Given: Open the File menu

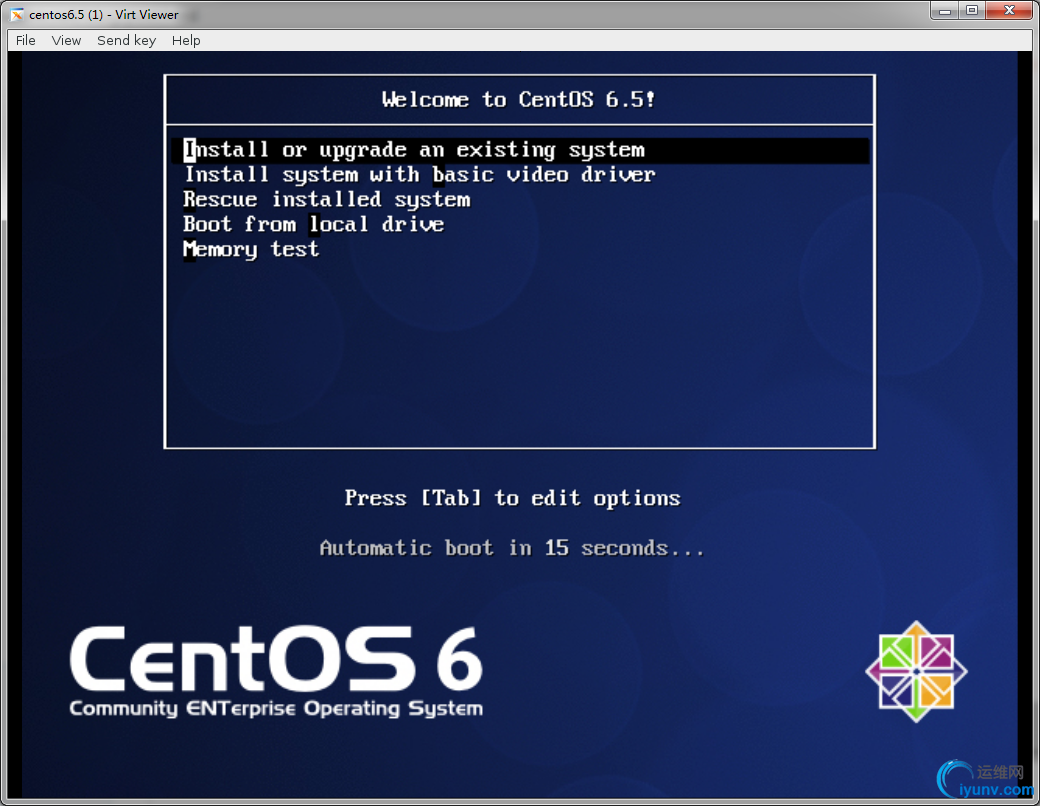Looking at the screenshot, I should click(26, 40).
